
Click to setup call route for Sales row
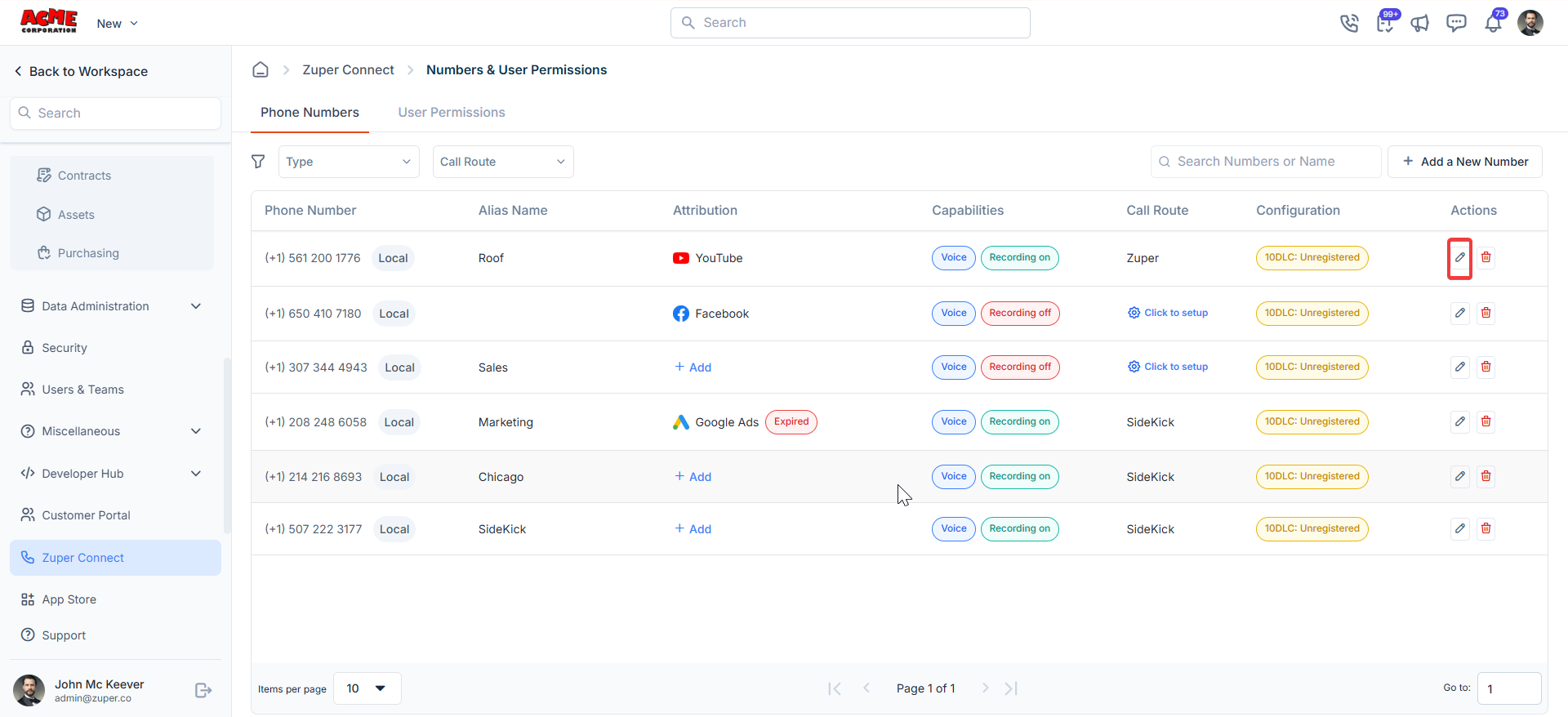click(1168, 367)
